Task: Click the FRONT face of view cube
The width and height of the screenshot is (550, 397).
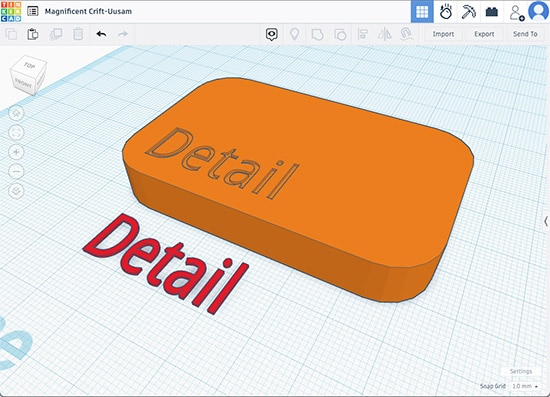Action: point(23,83)
